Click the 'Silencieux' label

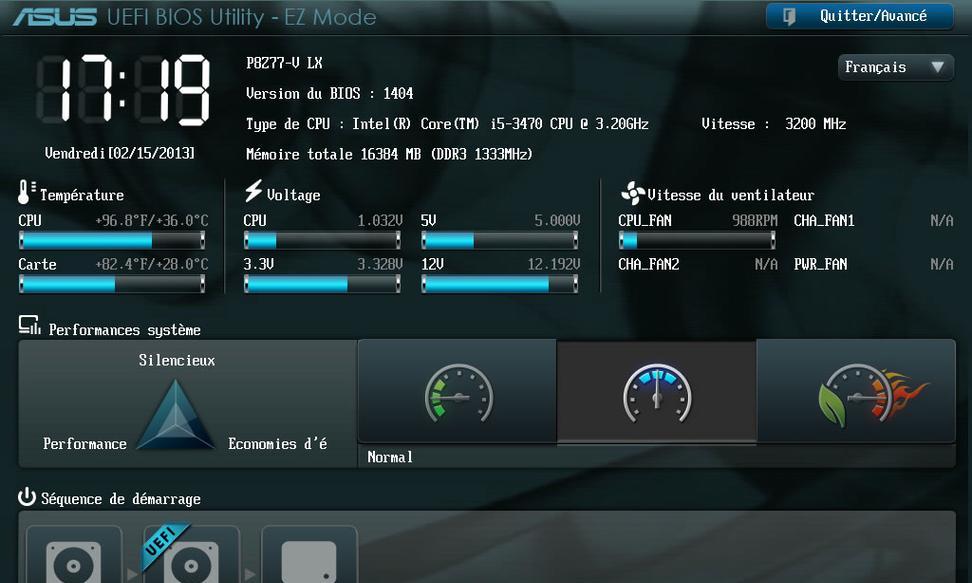177,360
